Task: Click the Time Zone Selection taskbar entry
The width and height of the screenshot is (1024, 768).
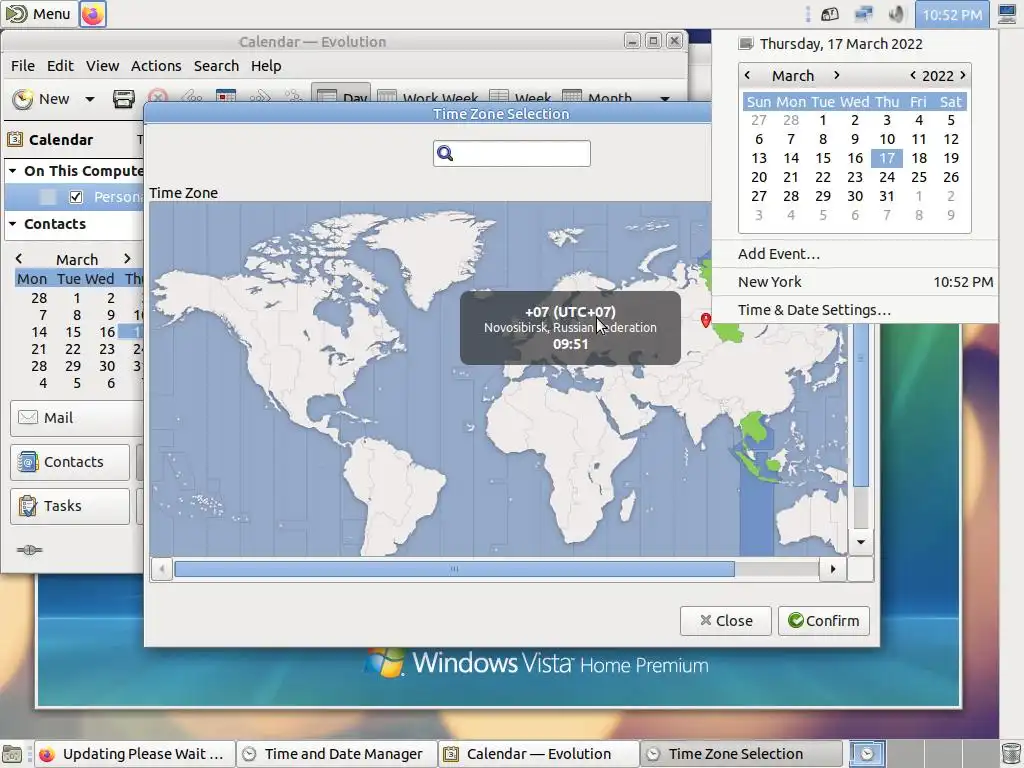Action: (741, 754)
